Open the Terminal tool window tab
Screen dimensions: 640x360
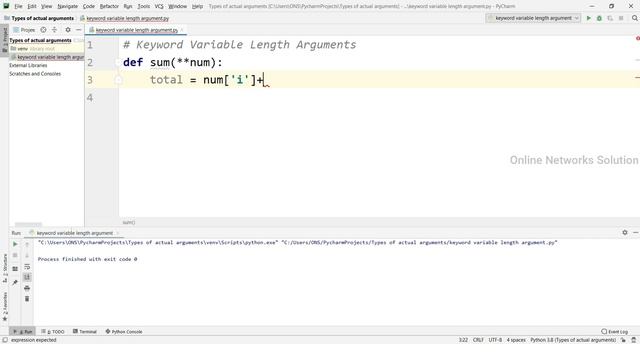pyautogui.click(x=85, y=331)
